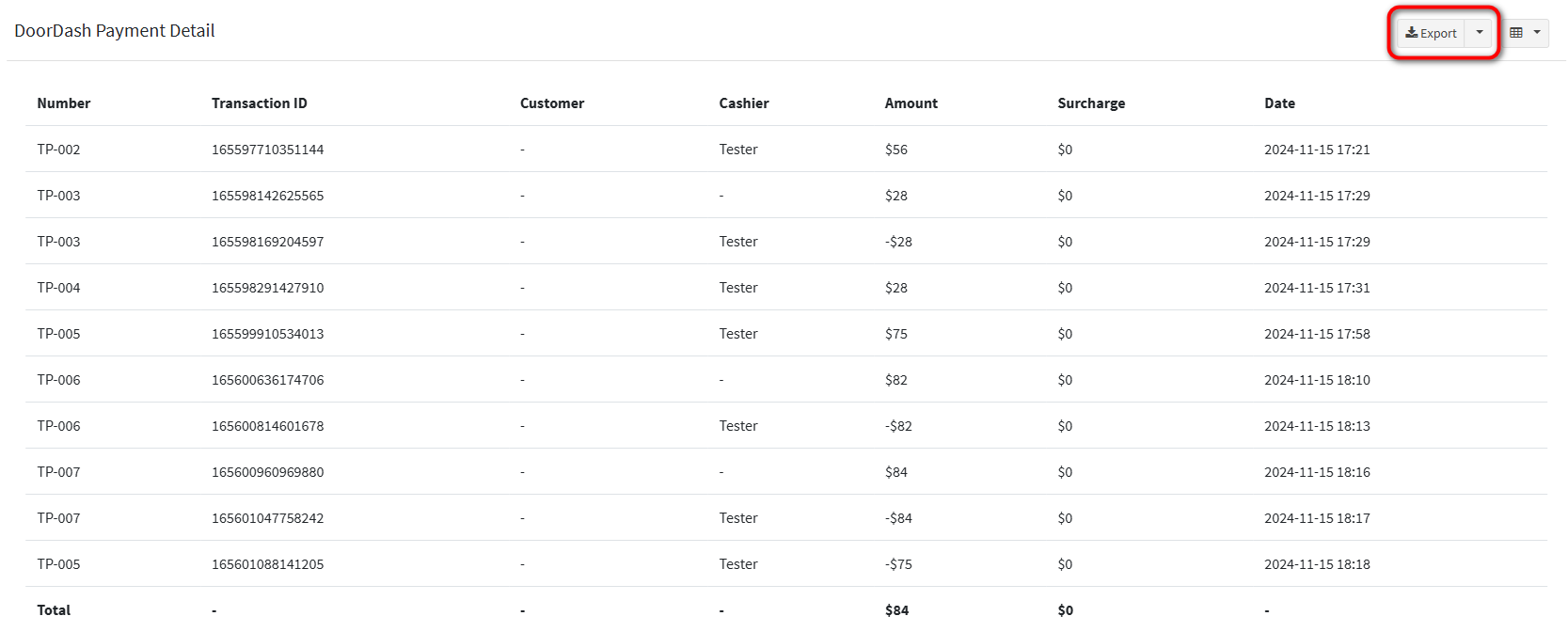Click the Surcharge column header
Image resolution: width=1568 pixels, height=632 pixels.
point(1091,103)
